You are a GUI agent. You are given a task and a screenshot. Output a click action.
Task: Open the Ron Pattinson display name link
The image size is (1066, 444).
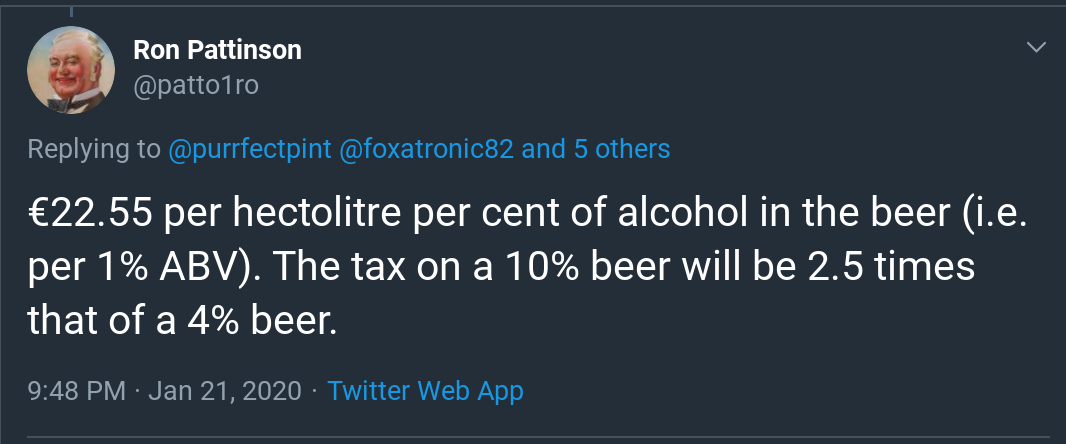pos(217,50)
